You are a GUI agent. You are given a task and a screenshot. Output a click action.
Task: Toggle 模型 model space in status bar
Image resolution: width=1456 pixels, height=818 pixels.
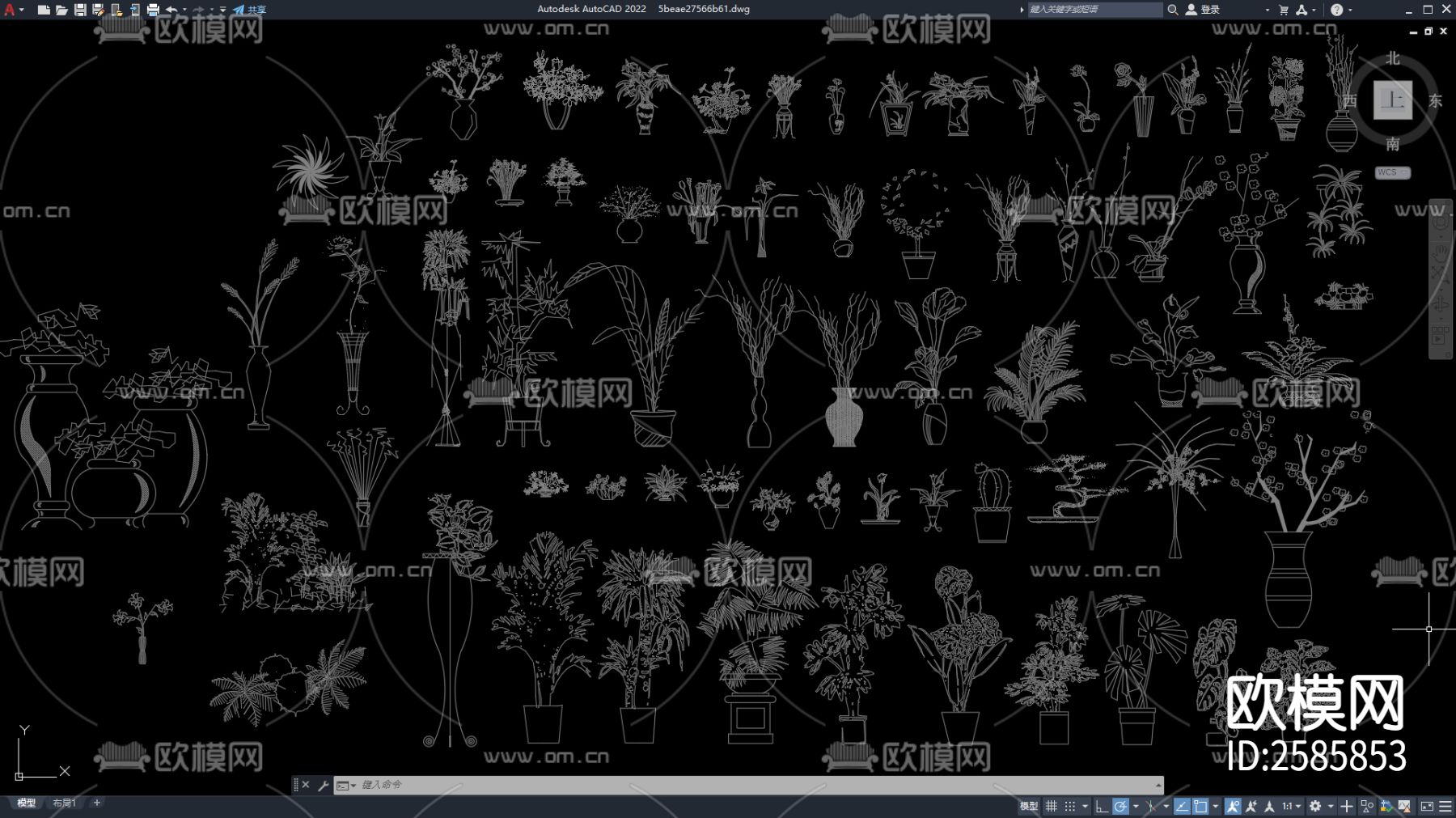coord(1028,806)
